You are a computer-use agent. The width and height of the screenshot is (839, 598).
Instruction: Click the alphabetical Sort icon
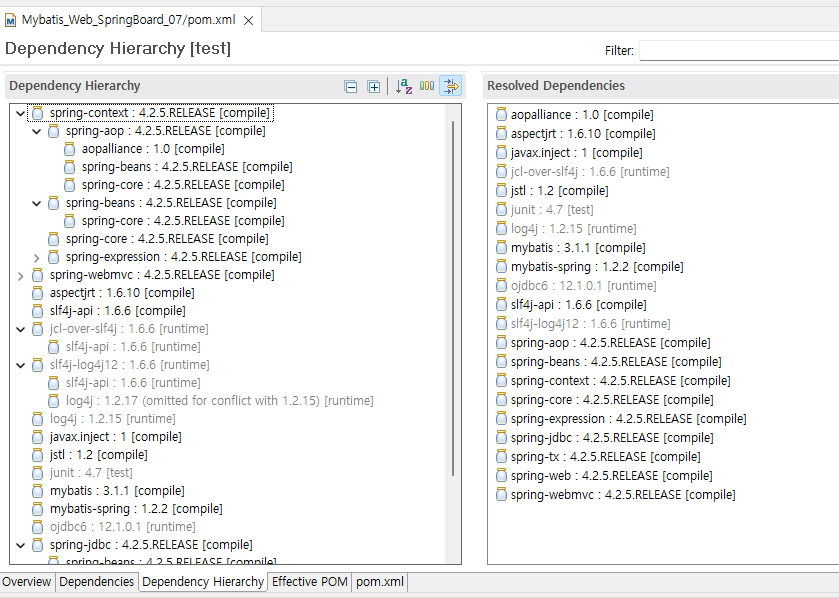pos(403,86)
